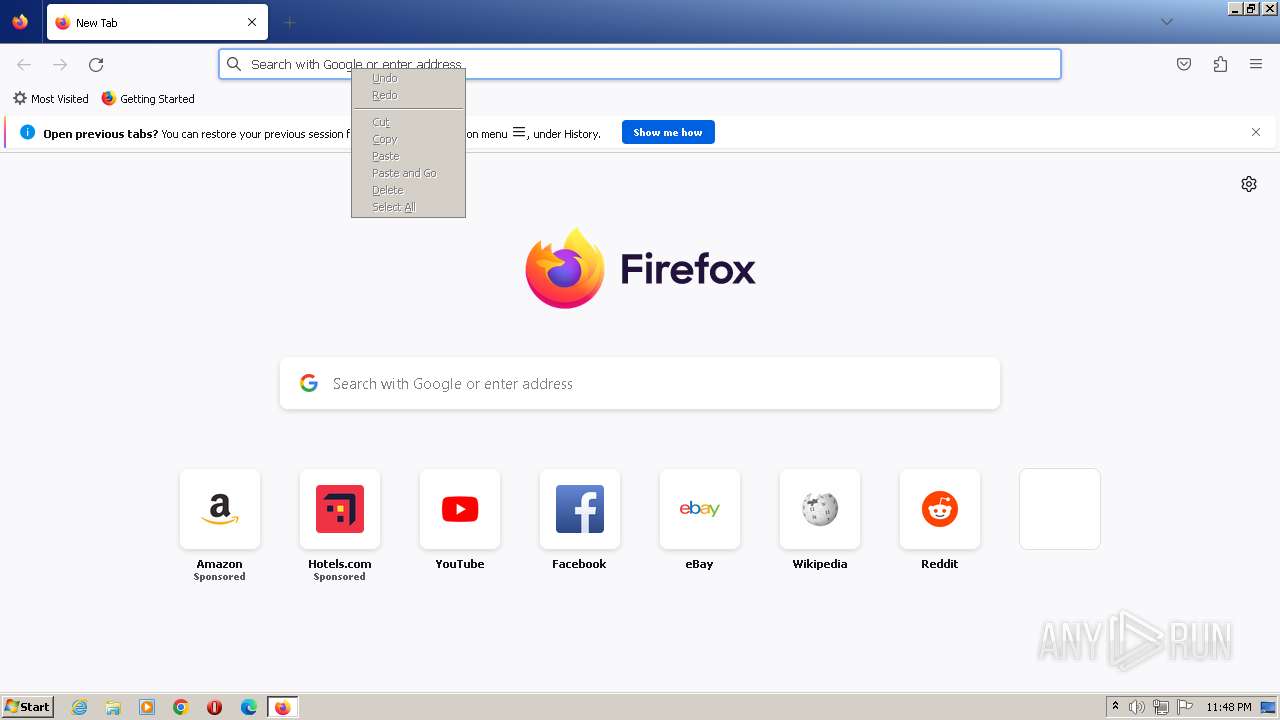
Task: Expand the list all tabs chevron
Action: (x=1166, y=22)
